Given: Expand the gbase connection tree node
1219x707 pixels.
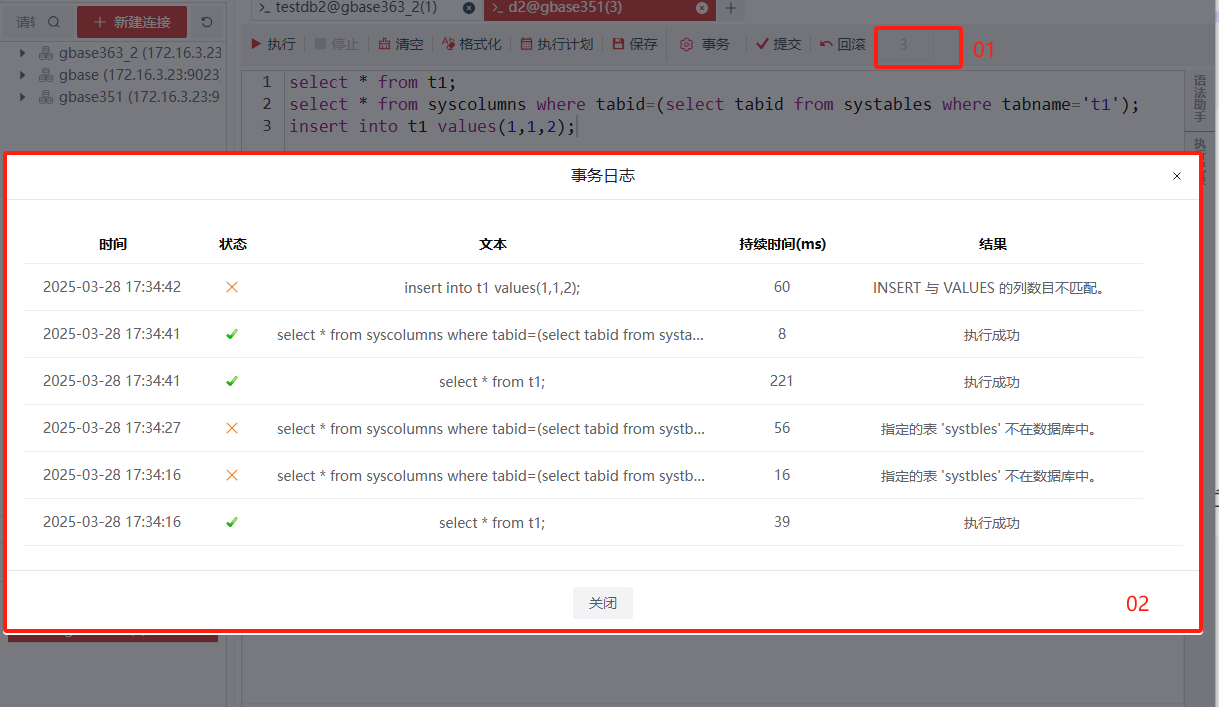Looking at the screenshot, I should point(23,75).
